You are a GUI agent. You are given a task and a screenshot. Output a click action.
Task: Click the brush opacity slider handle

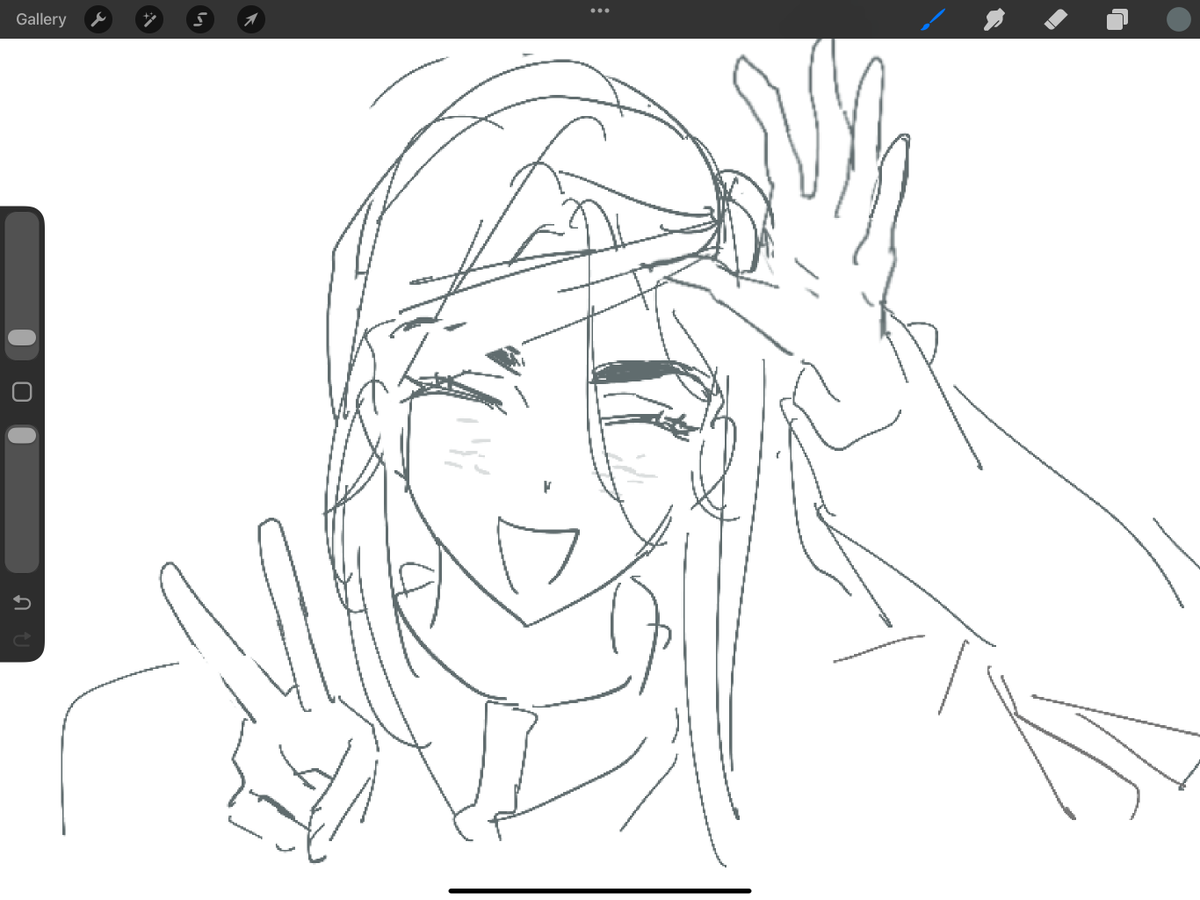(22, 435)
